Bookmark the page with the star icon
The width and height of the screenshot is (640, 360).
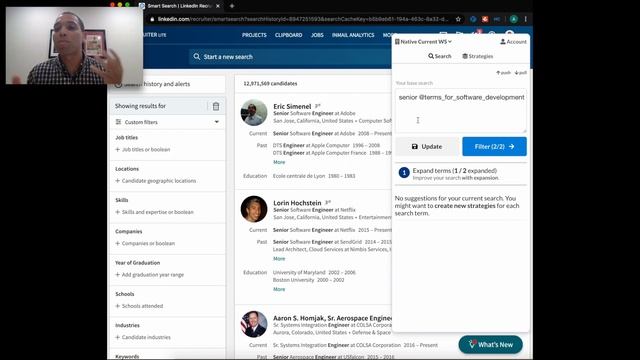[x=458, y=19]
